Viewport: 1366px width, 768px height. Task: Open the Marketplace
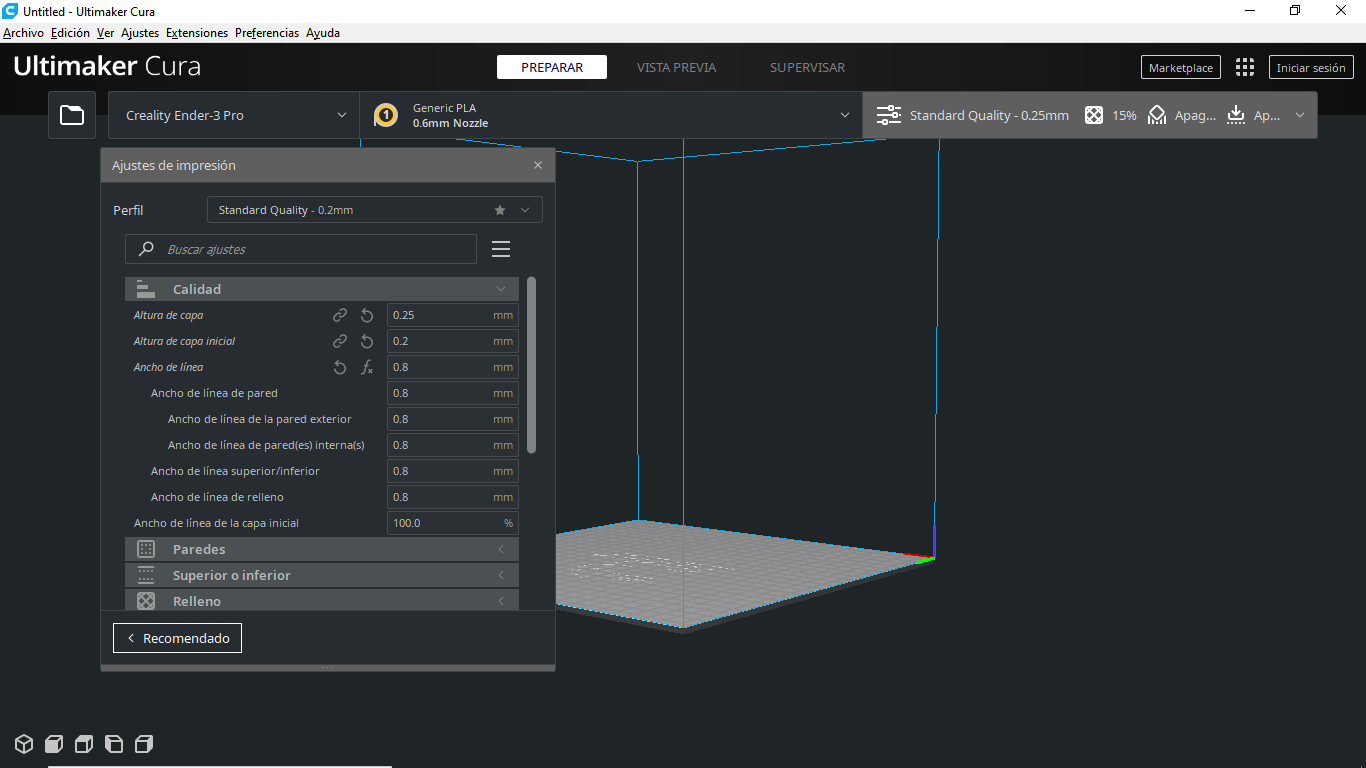[x=1181, y=67]
